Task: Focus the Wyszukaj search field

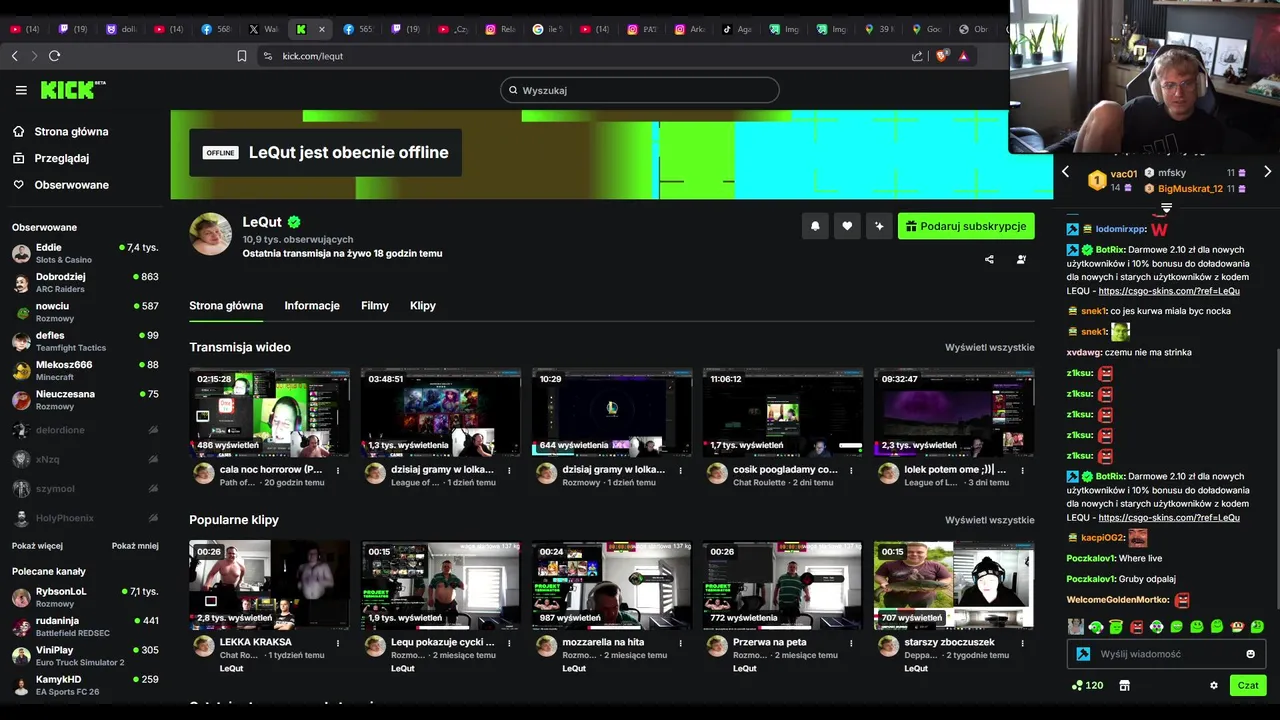Action: click(640, 90)
